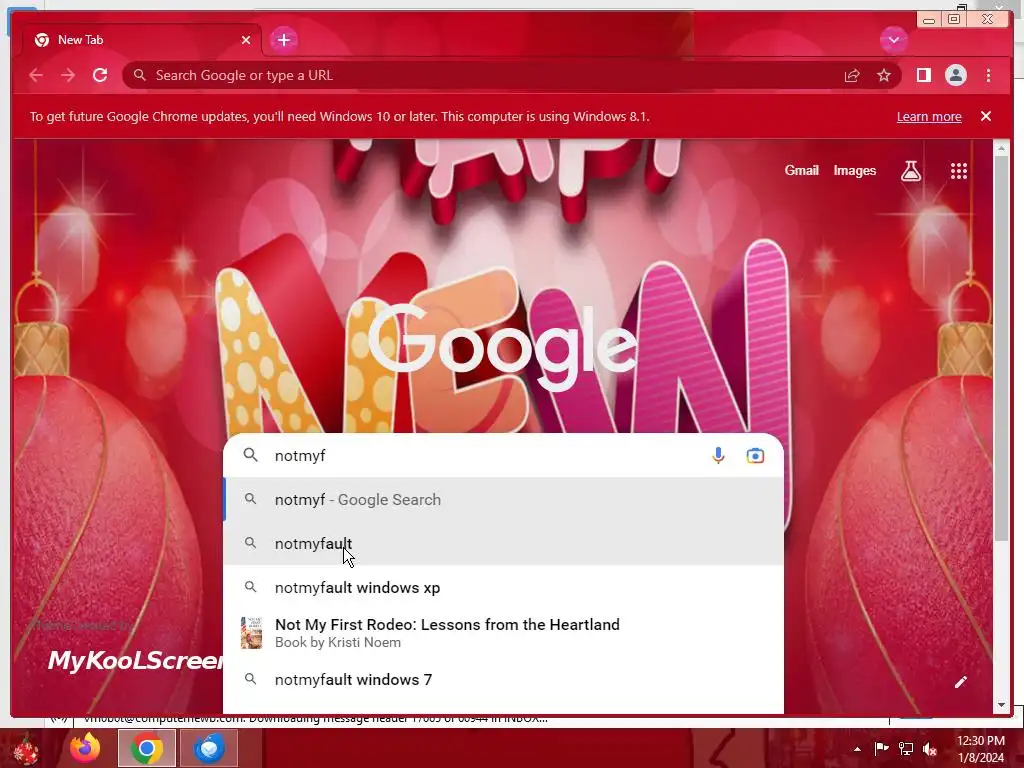
Task: Open the Start button on taskbar
Action: (26, 748)
